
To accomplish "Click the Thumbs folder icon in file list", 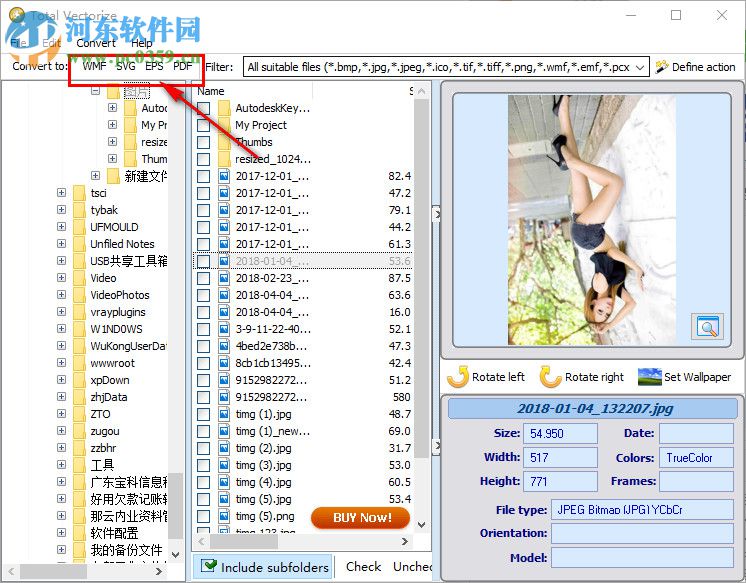I will [224, 142].
